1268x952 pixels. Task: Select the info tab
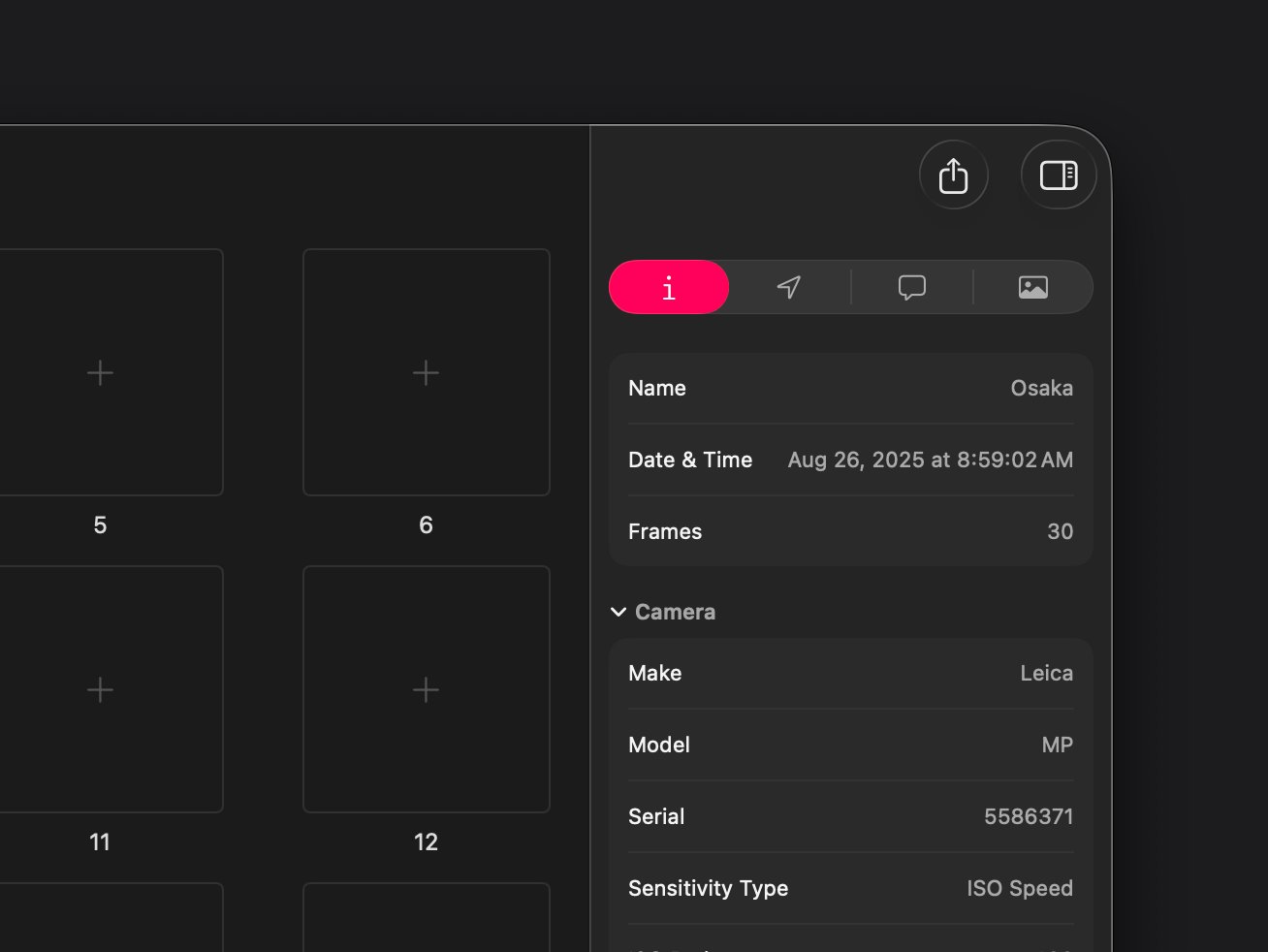tap(669, 287)
